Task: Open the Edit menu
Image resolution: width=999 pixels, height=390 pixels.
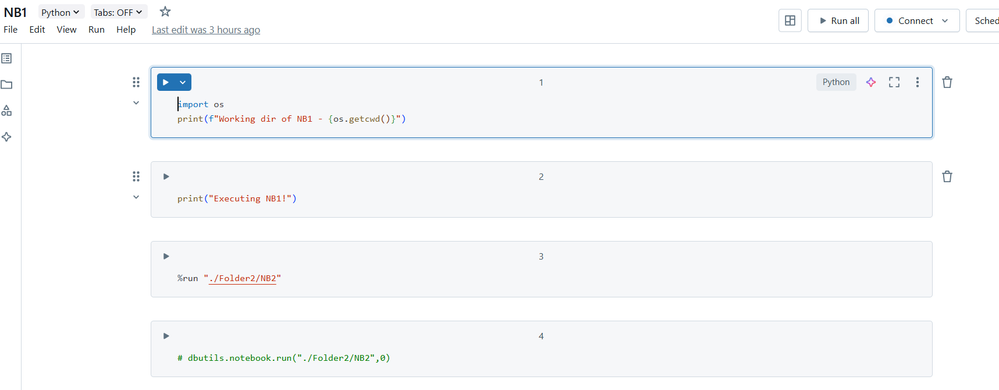Action: (37, 29)
